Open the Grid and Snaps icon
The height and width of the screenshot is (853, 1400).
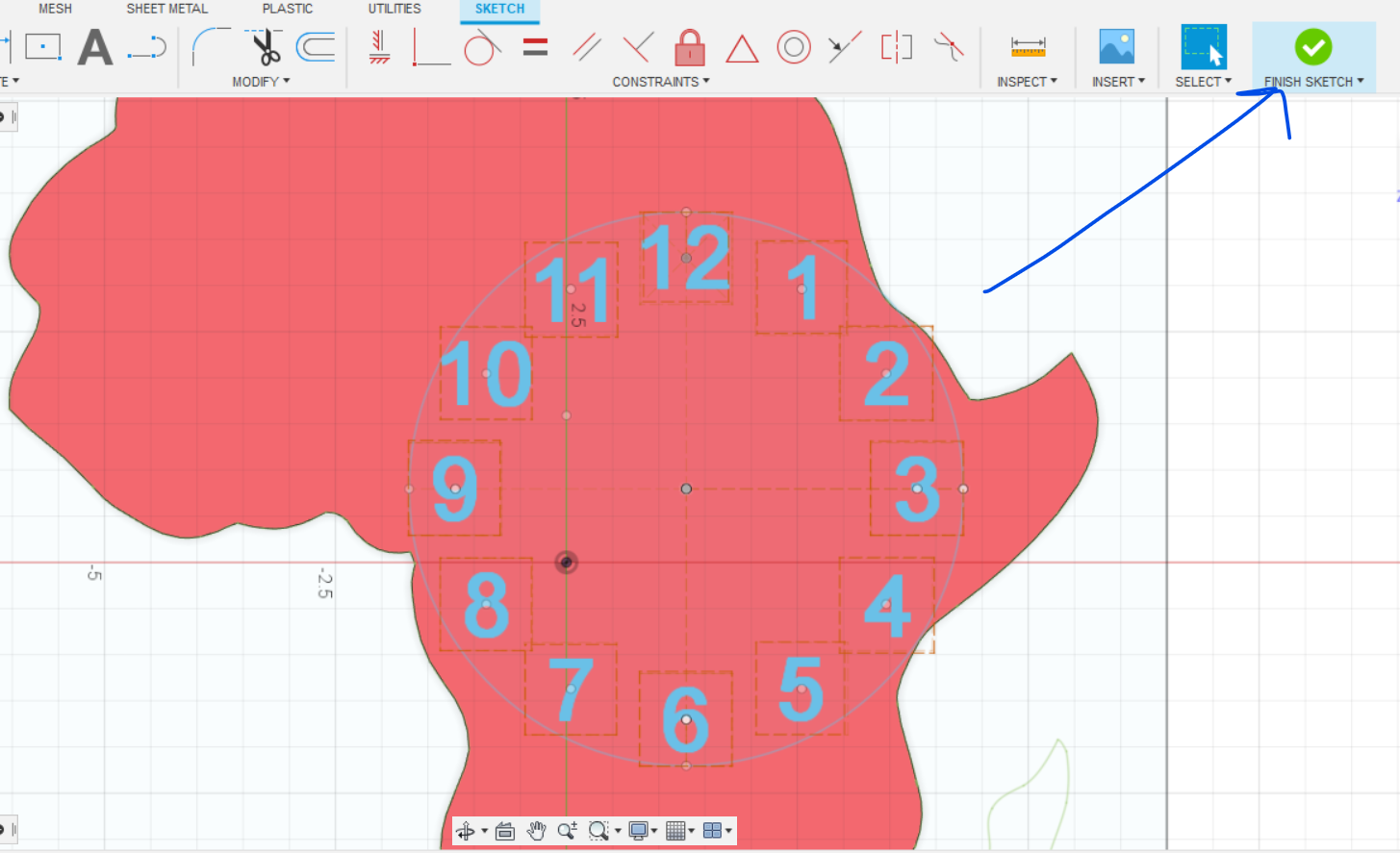675,831
